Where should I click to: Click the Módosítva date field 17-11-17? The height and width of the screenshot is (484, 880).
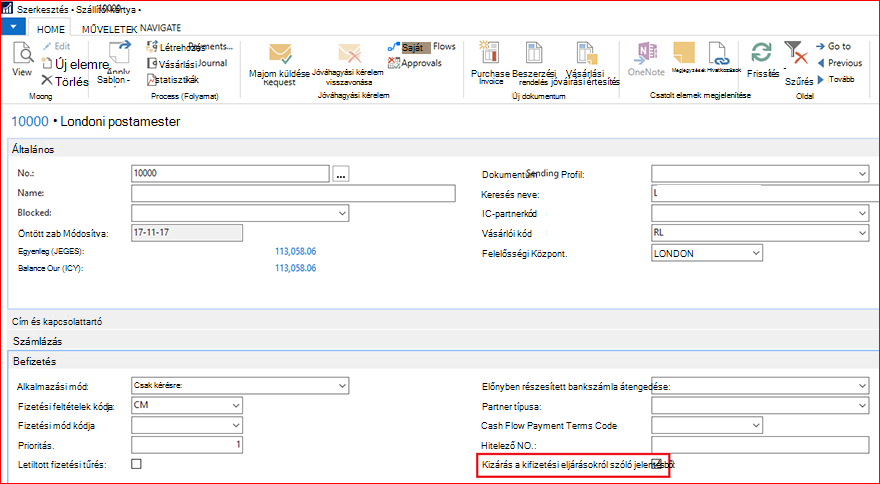187,233
